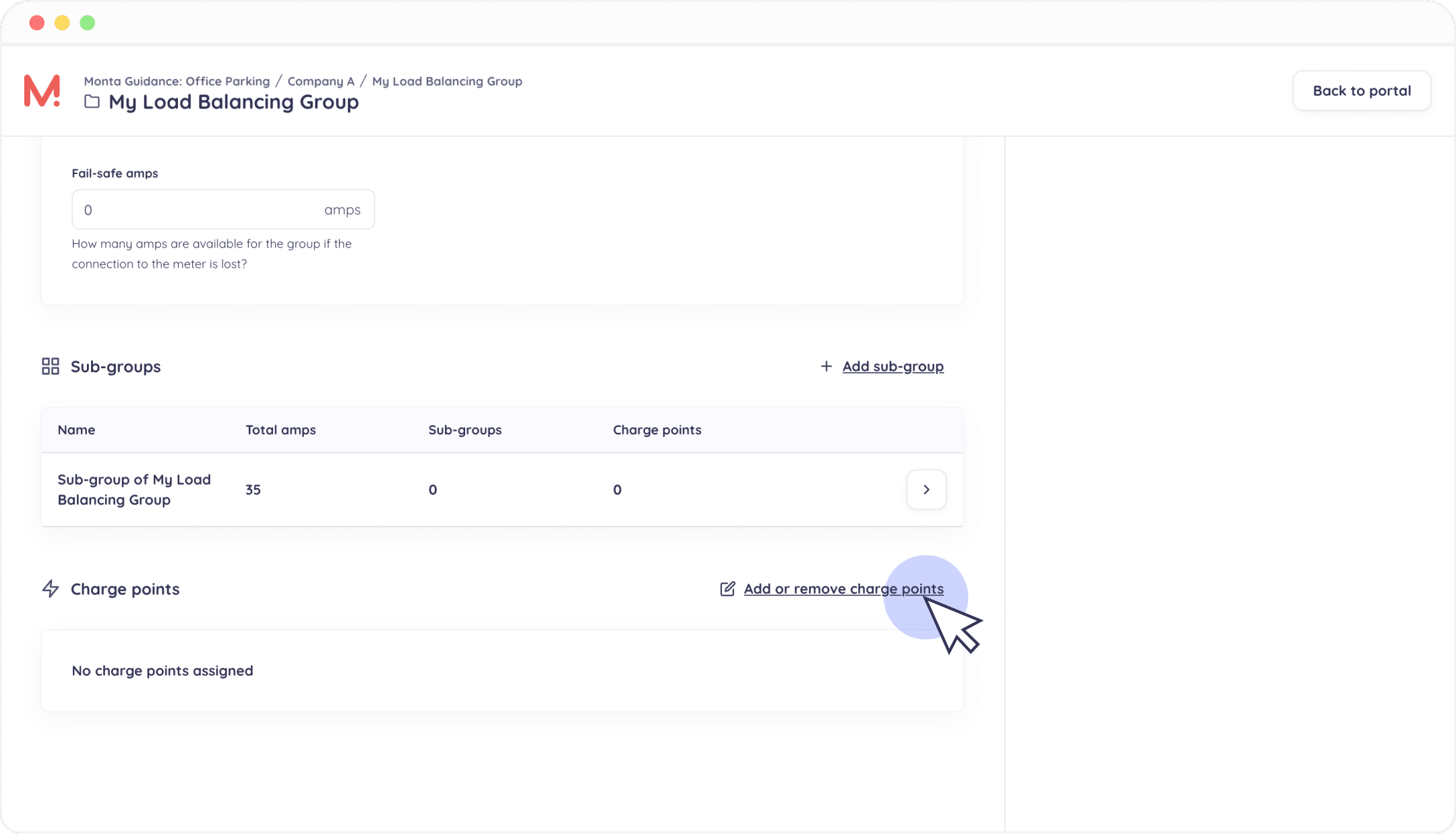Navigate to Monta Guidance: Office Parking breadcrumb
The image size is (1456, 834).
point(177,81)
